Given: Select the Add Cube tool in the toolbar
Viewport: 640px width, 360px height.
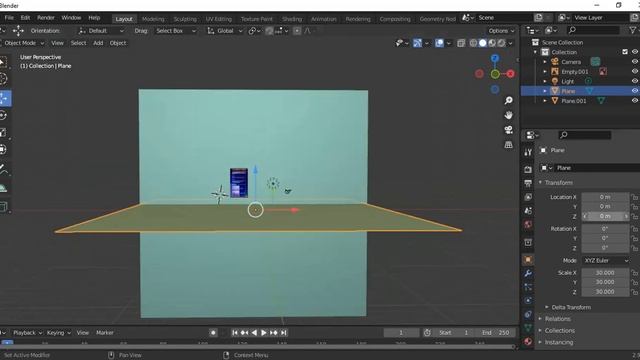Looking at the screenshot, I should point(3,207).
